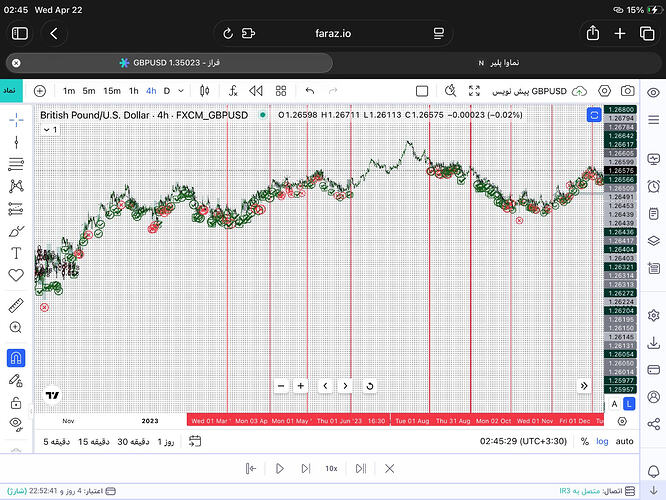Select the Text tool

click(x=16, y=253)
